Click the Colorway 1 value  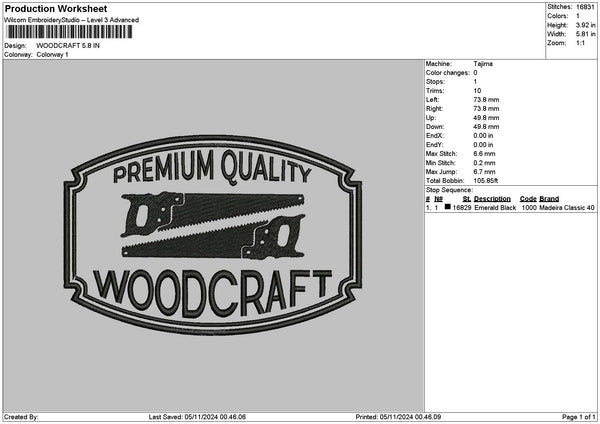(x=52, y=54)
